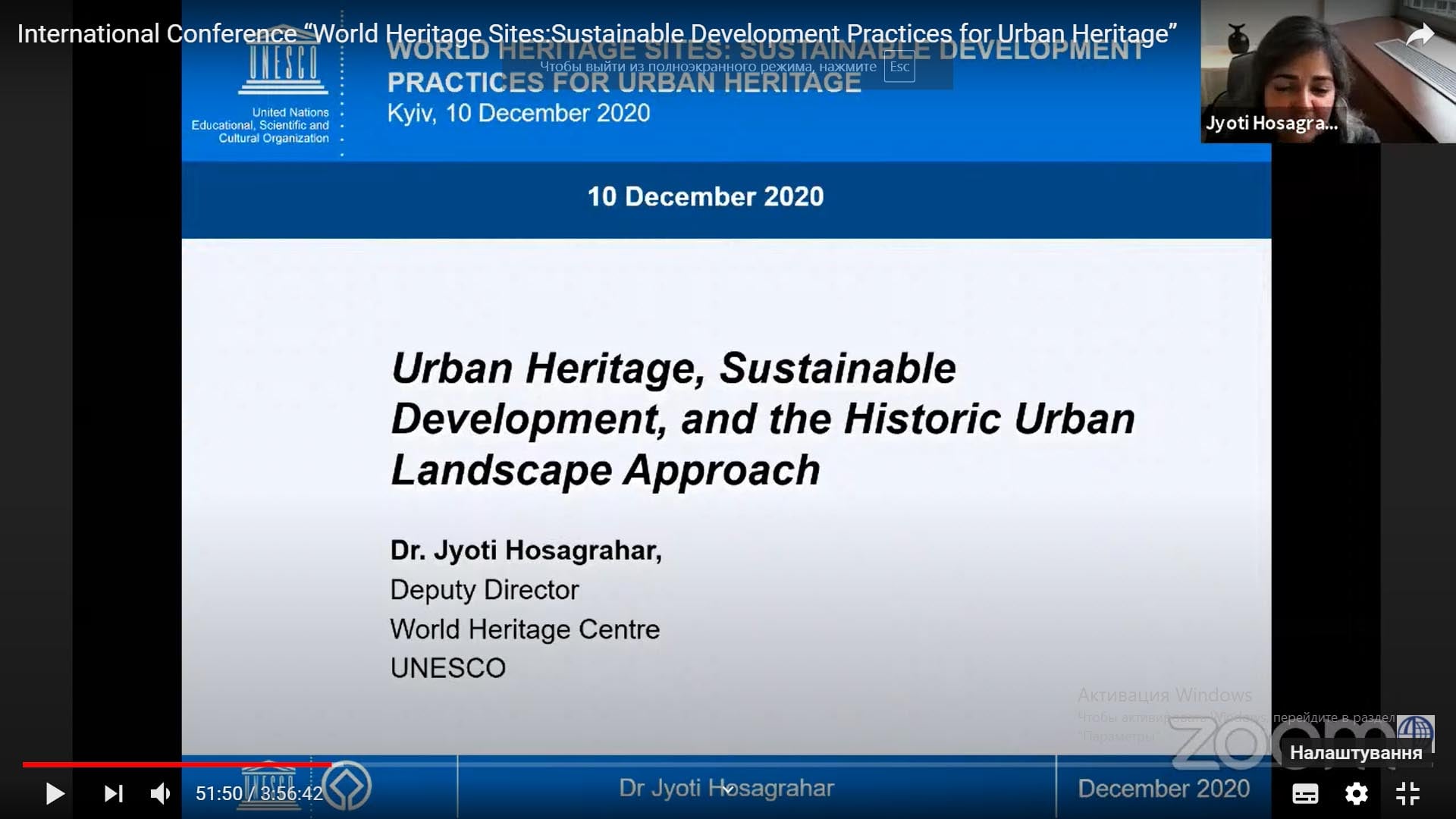
Task: Click the UNESCO temple logo on the slide
Action: (x=284, y=59)
